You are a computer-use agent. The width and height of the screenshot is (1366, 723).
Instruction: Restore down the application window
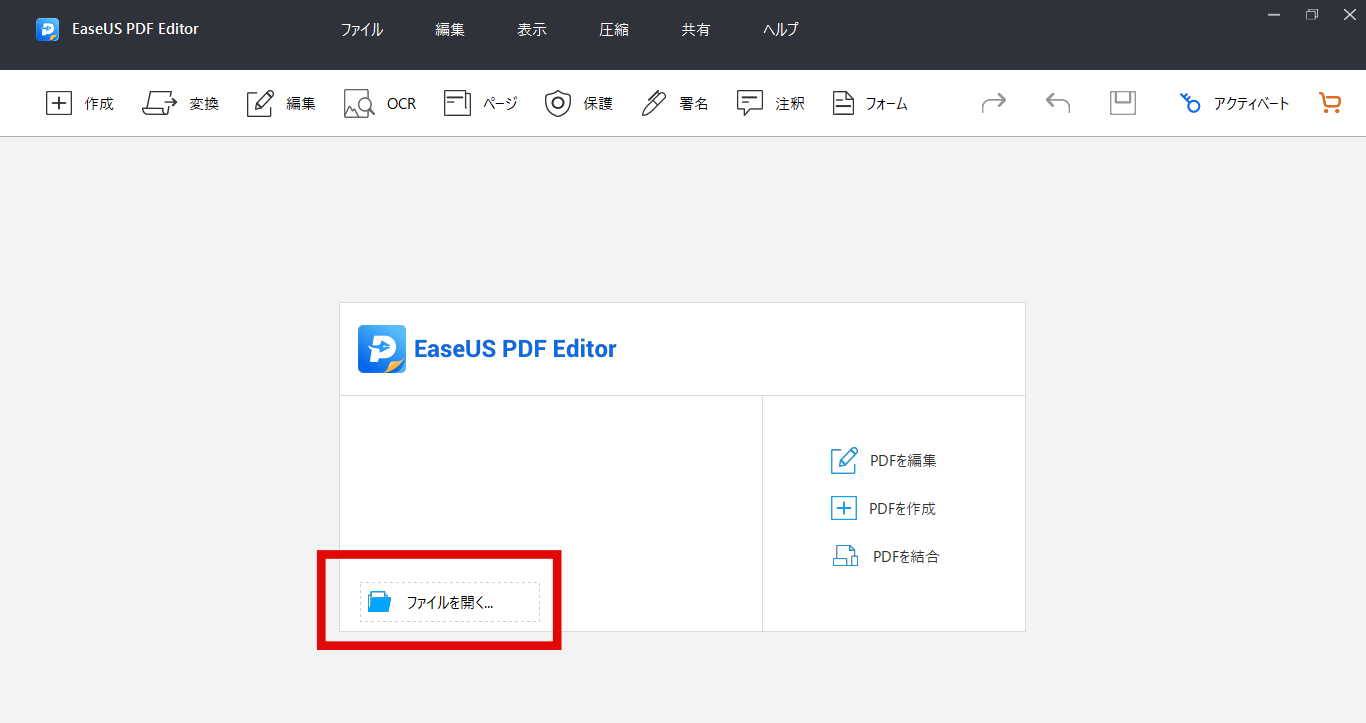[1311, 14]
